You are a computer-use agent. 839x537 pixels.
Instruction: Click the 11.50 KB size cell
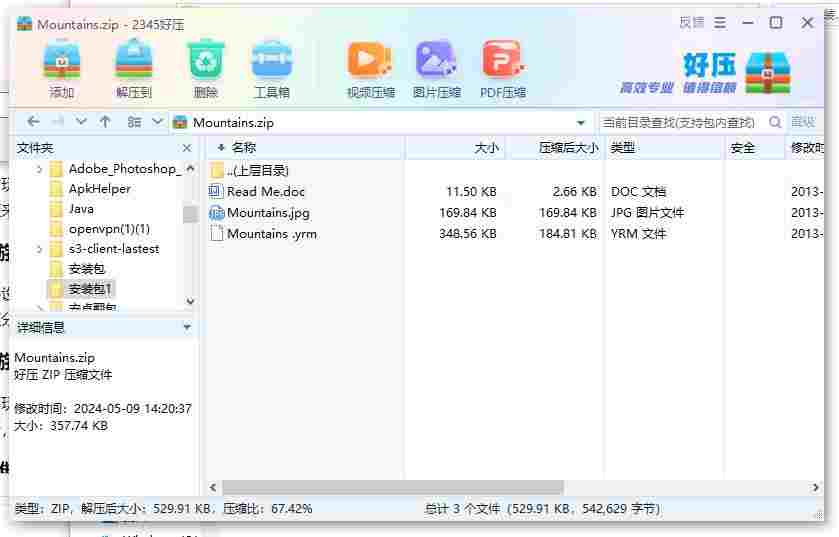point(471,191)
